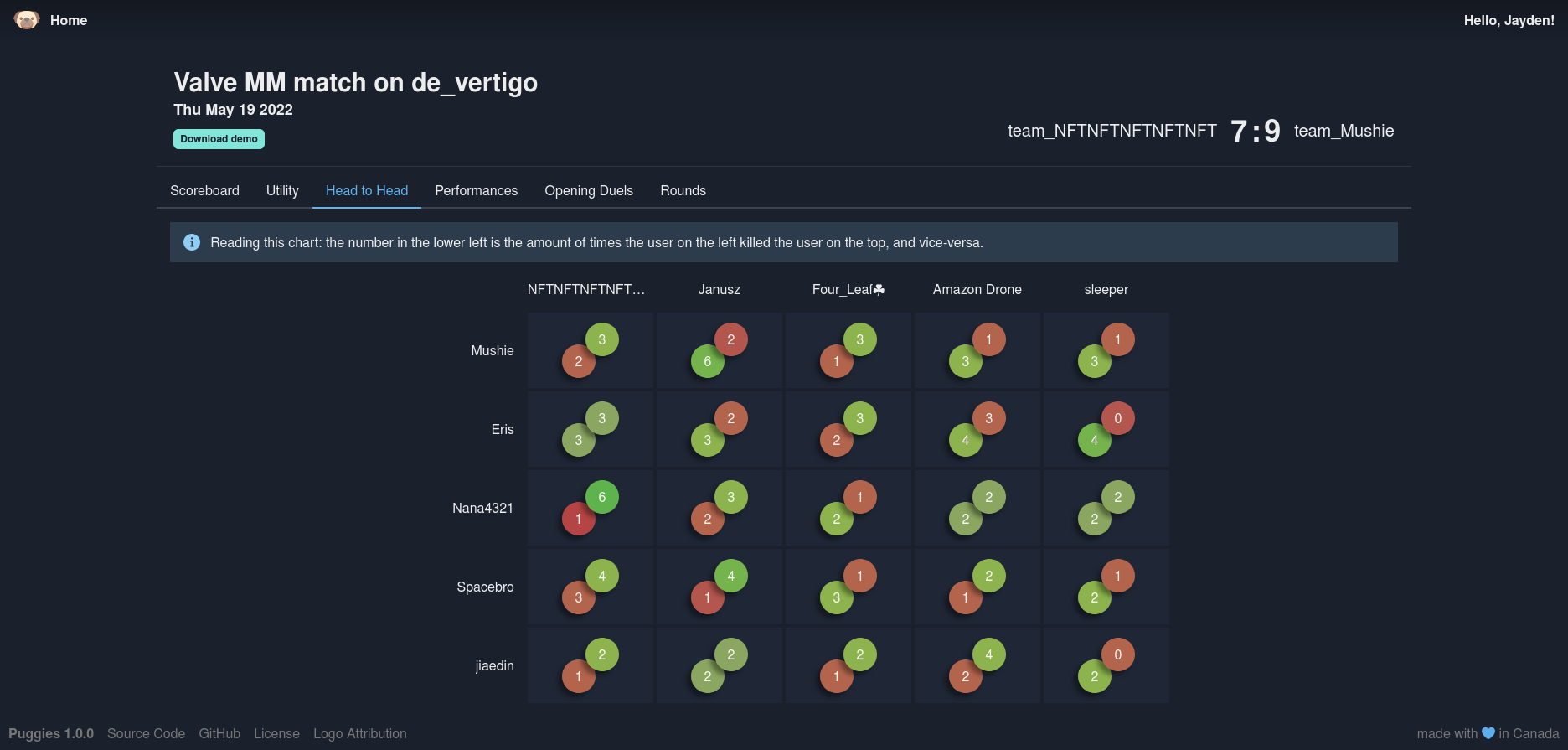This screenshot has width=1568, height=750.
Task: Open the Performances tab
Action: 477,190
